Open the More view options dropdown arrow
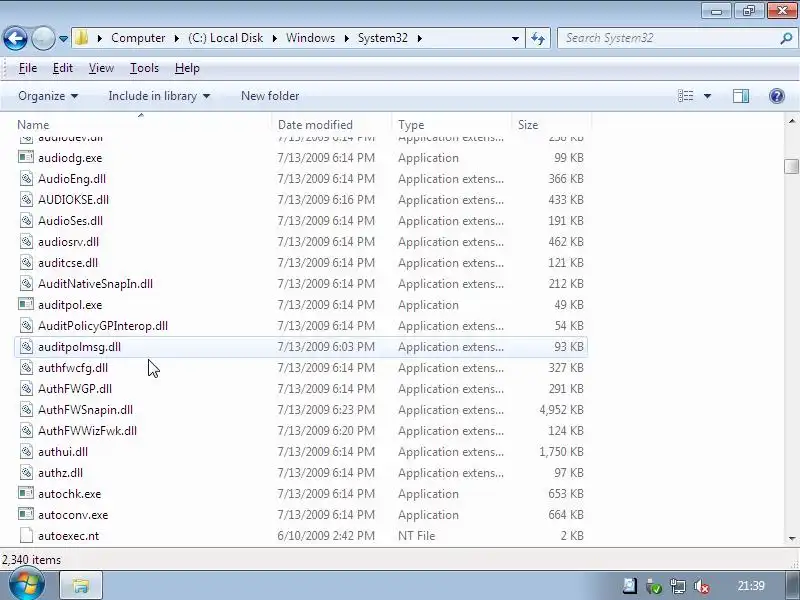Viewport: 800px width, 600px height. [x=707, y=96]
